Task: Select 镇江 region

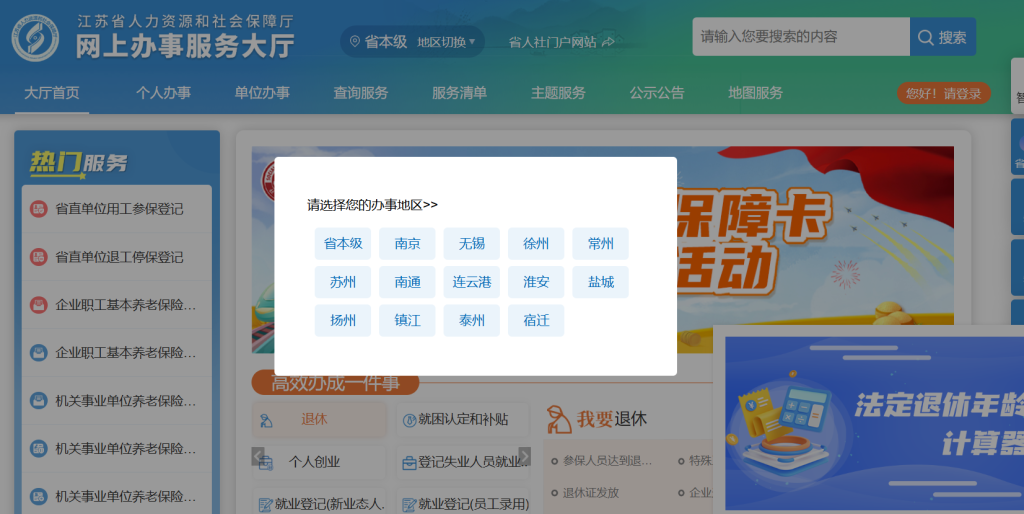Action: tap(408, 321)
